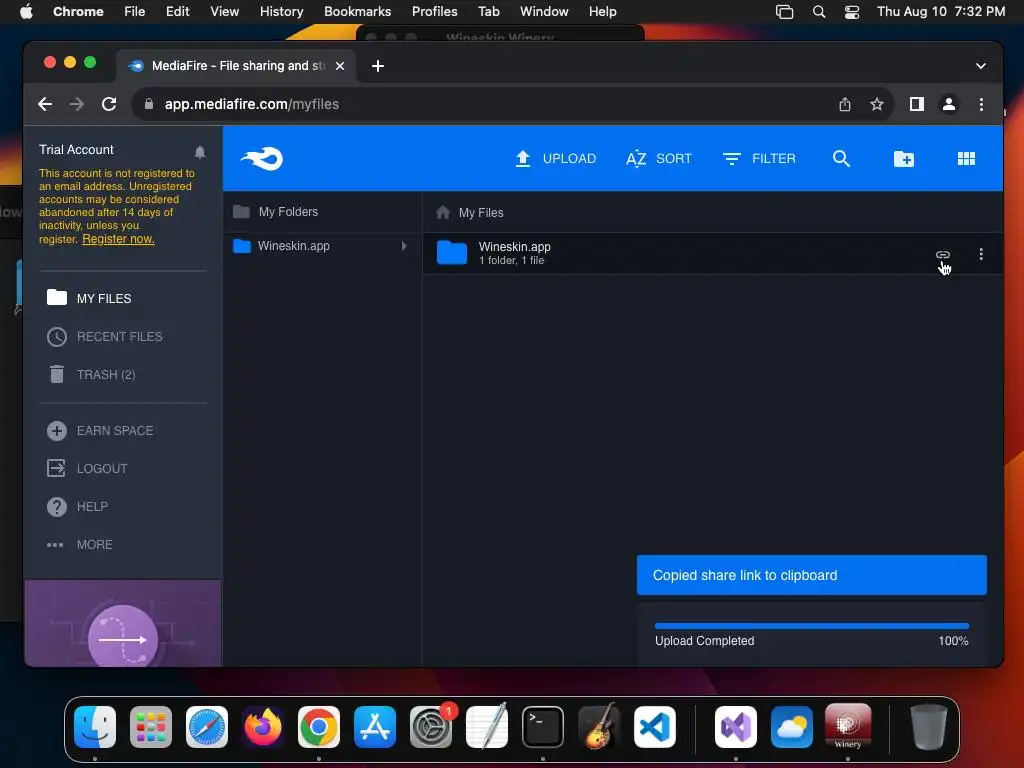The height and width of the screenshot is (768, 1024).
Task: Open the FILTER options
Action: click(x=759, y=159)
